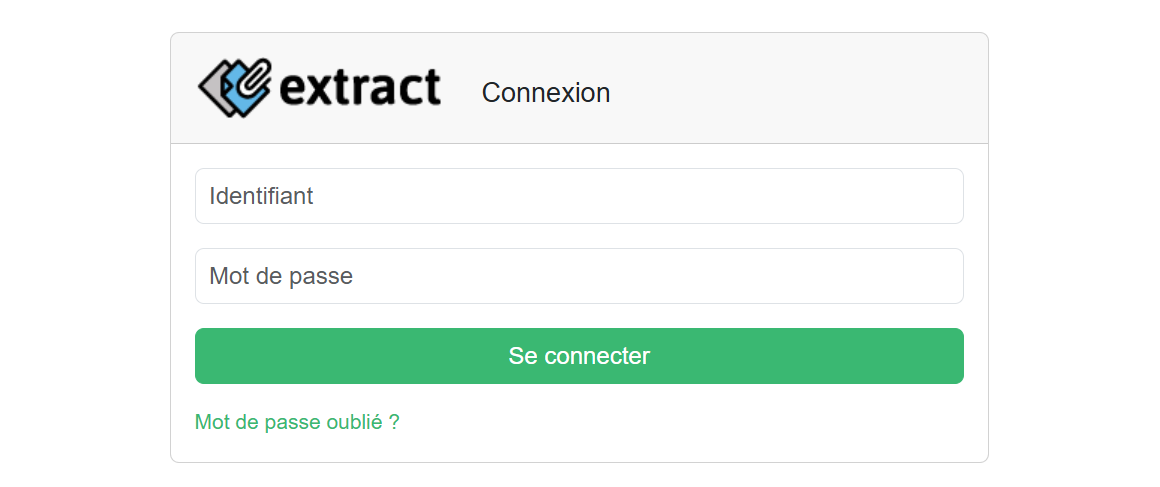
Task: Click the "extract" wordmark text
Action: 360,87
